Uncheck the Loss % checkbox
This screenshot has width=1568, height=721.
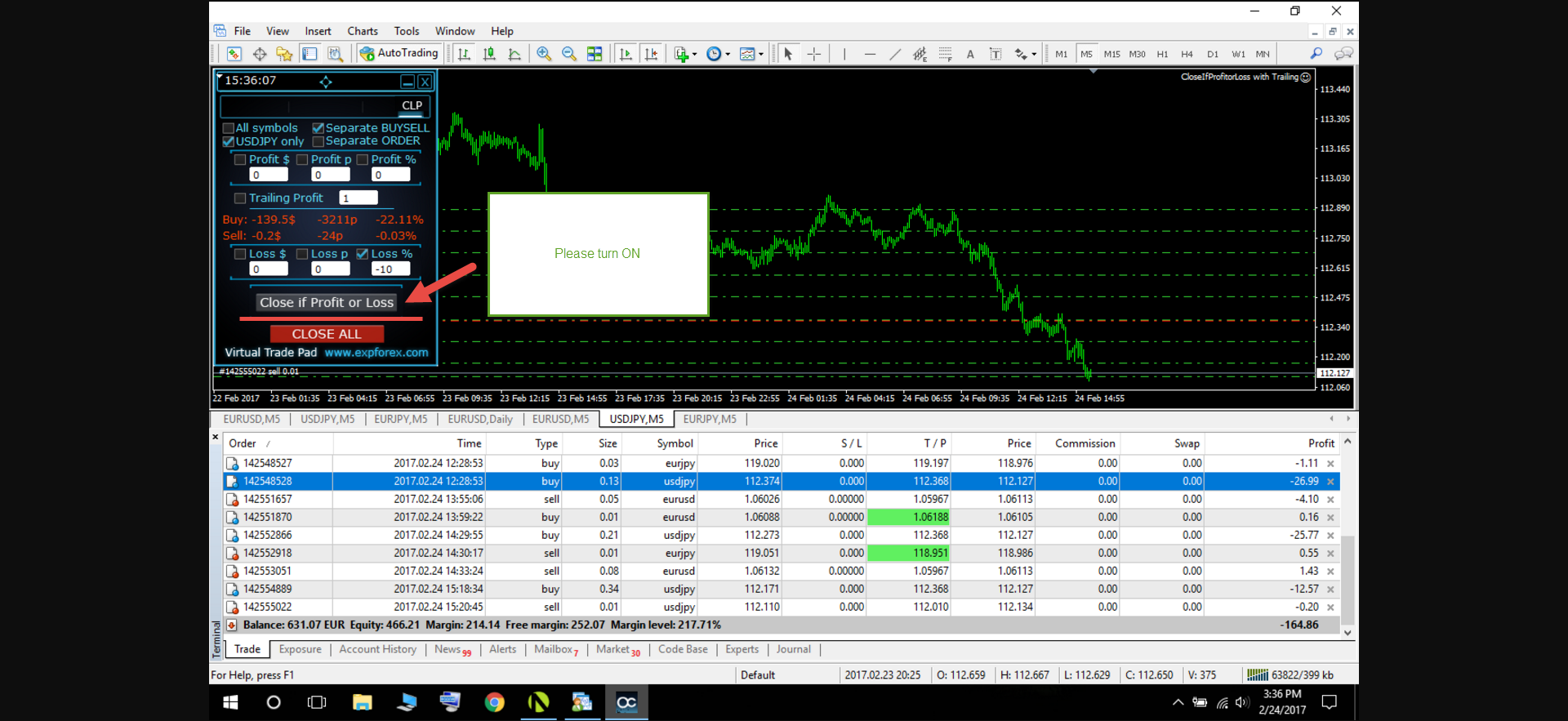[x=363, y=254]
